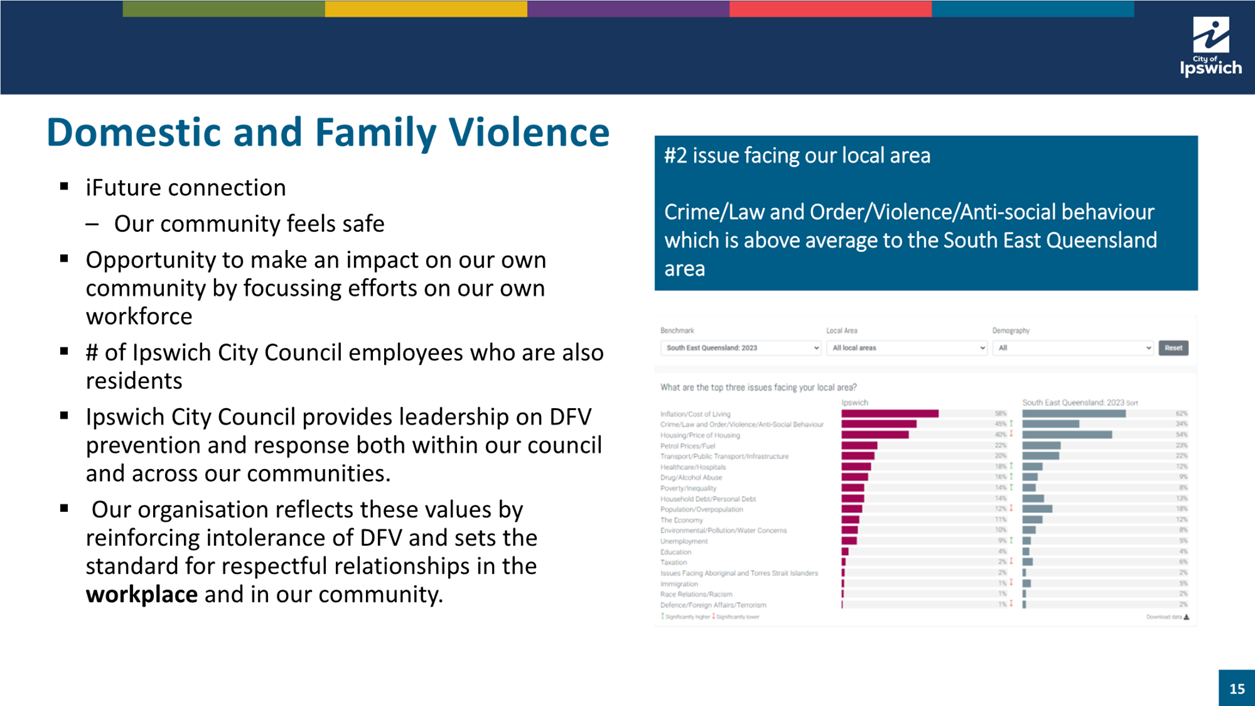Click green up arrow beside Crime 45%
Image resolution: width=1255 pixels, height=706 pixels.
pyautogui.click(x=1011, y=424)
